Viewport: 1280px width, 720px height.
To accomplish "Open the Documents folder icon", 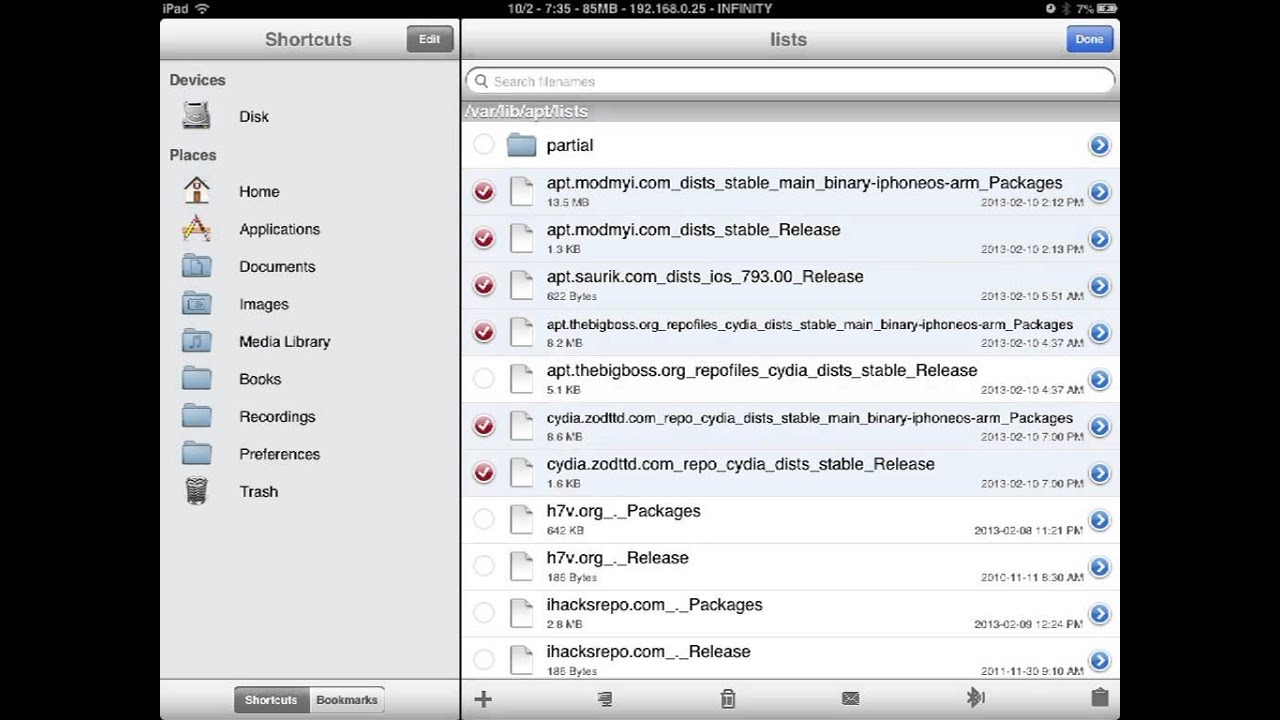I will pyautogui.click(x=197, y=266).
